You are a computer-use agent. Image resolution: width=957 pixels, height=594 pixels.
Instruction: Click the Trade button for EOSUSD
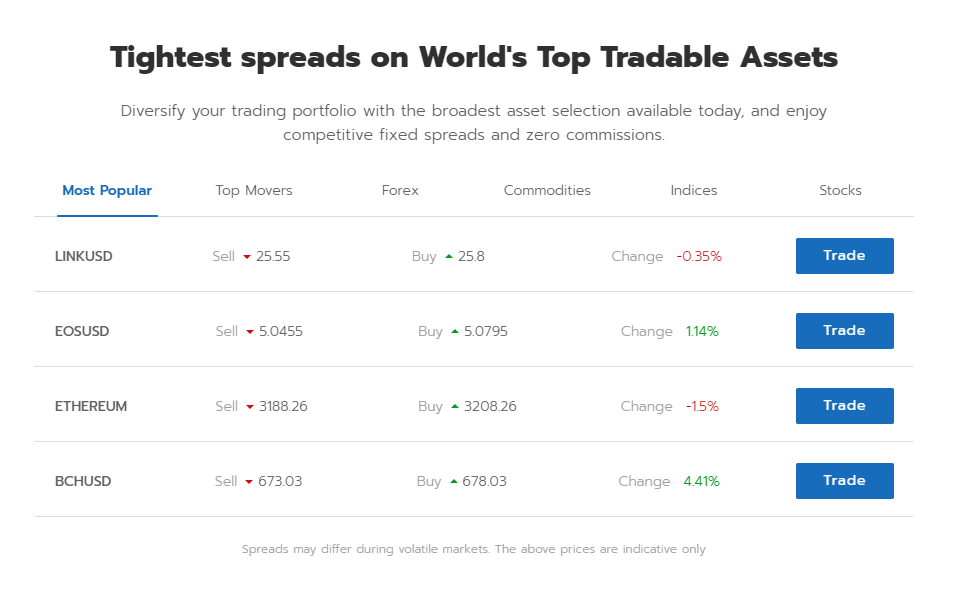845,331
